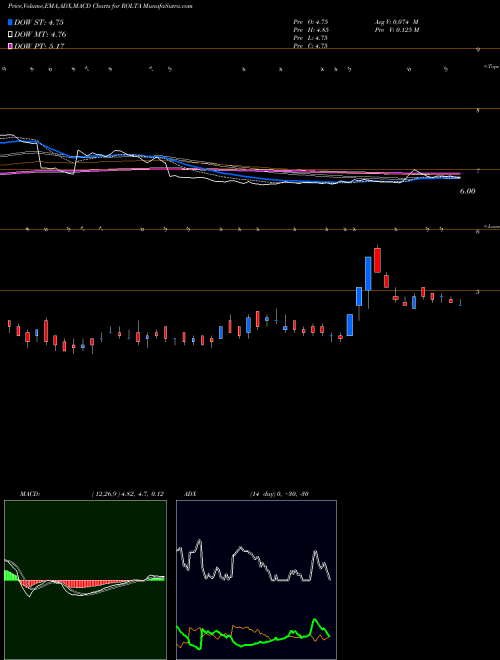Open the dark blue ADX chart panel

256,580
